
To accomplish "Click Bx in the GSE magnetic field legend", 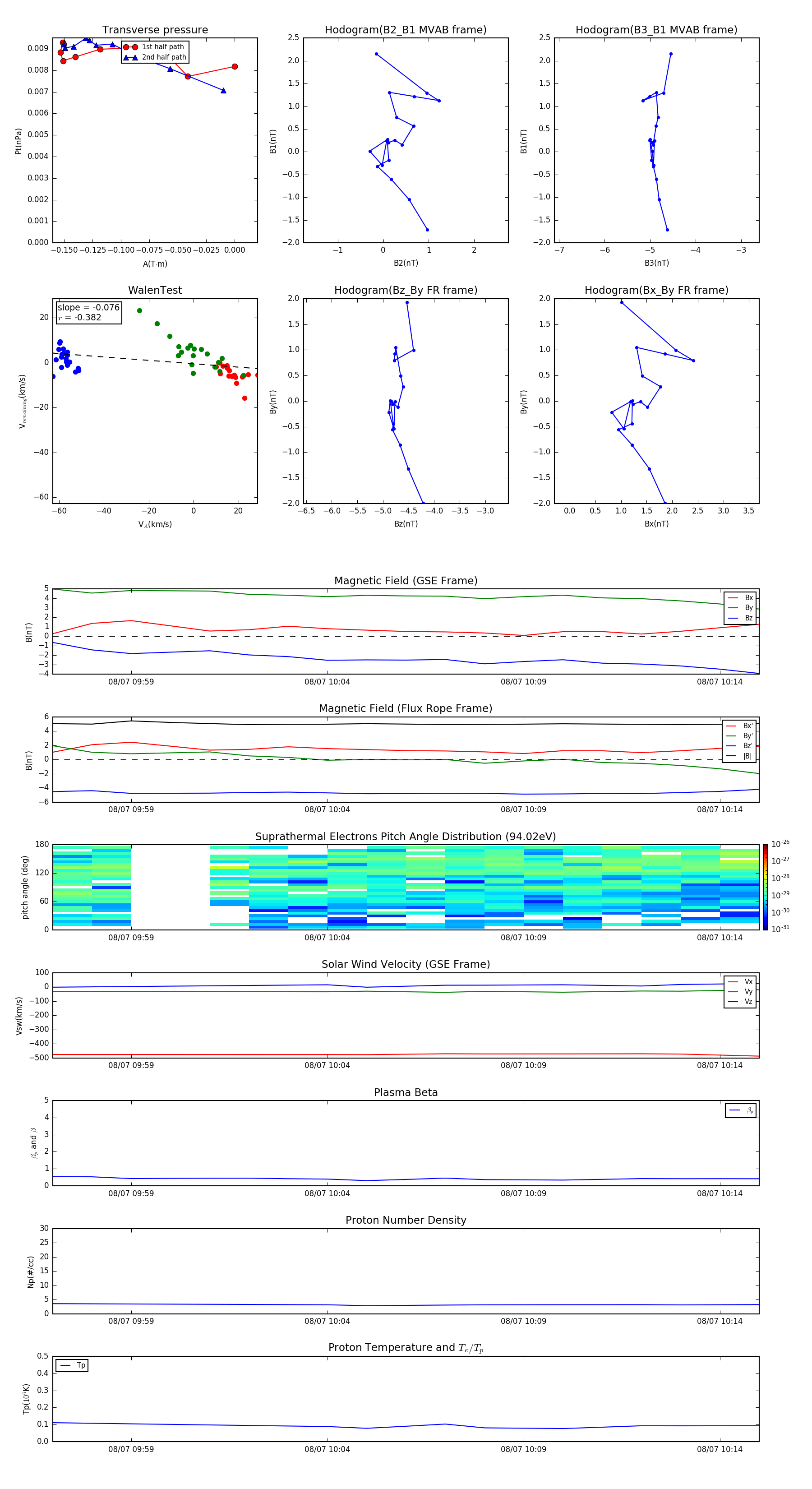I will [740, 598].
